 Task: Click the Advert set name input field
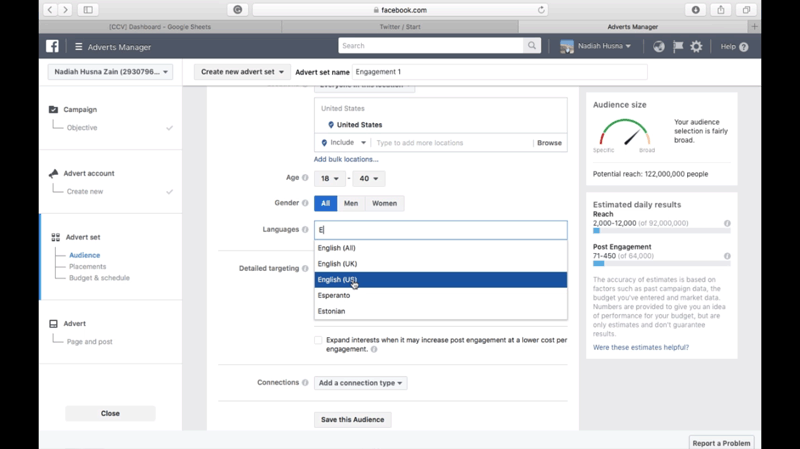pos(499,72)
